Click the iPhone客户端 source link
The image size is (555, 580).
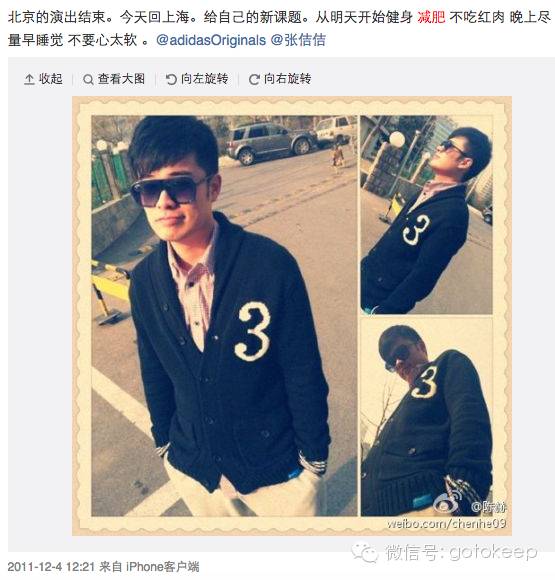click(x=162, y=567)
